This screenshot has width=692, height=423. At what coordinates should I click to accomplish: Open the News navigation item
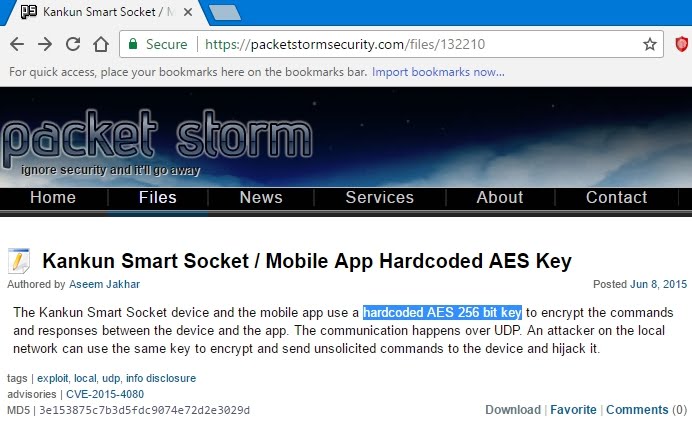(261, 197)
